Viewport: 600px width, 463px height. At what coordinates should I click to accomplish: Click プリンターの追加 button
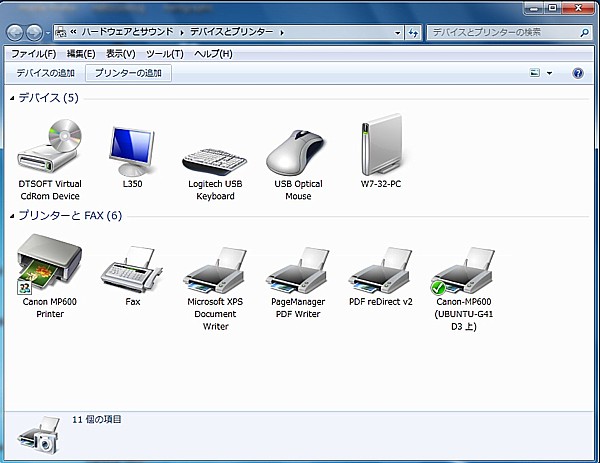pos(128,73)
